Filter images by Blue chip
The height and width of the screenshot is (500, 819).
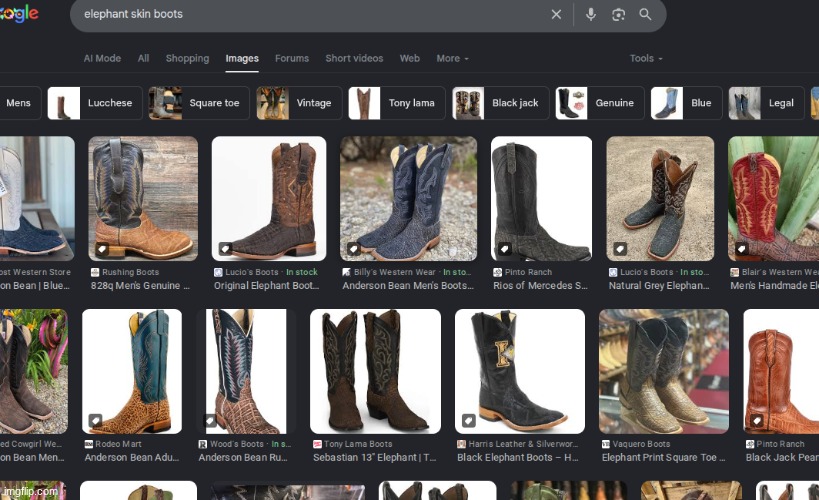pos(686,103)
